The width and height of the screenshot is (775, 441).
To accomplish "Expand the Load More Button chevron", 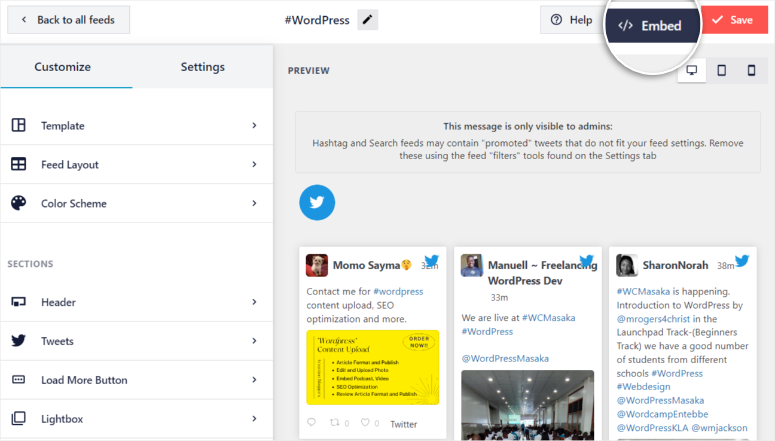I will tap(254, 380).
